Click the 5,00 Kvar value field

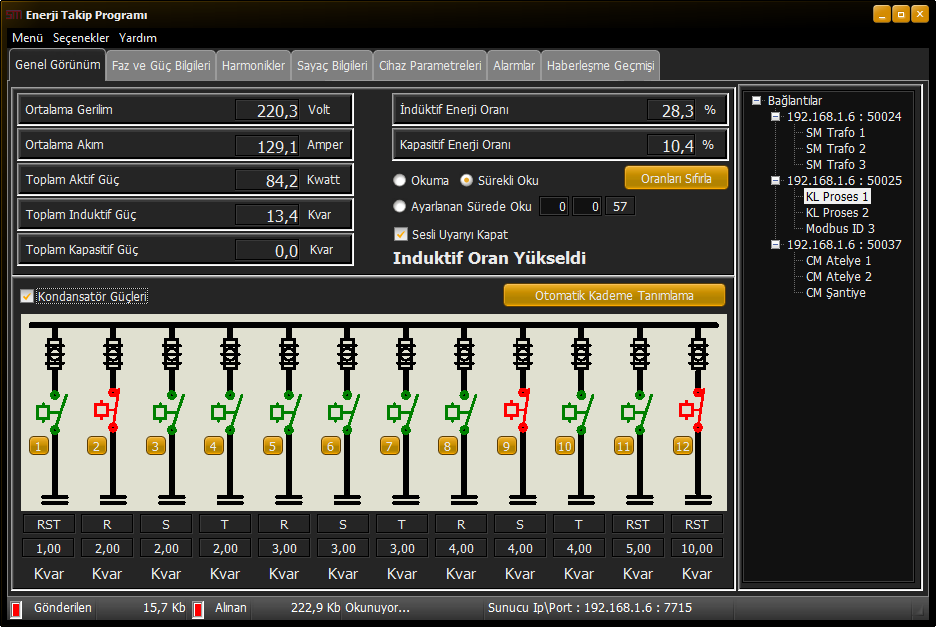click(638, 548)
